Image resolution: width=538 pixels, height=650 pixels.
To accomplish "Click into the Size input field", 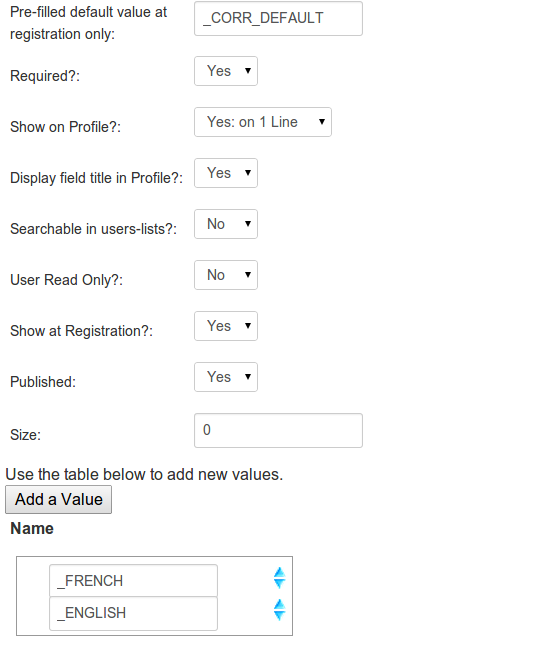I will [279, 430].
